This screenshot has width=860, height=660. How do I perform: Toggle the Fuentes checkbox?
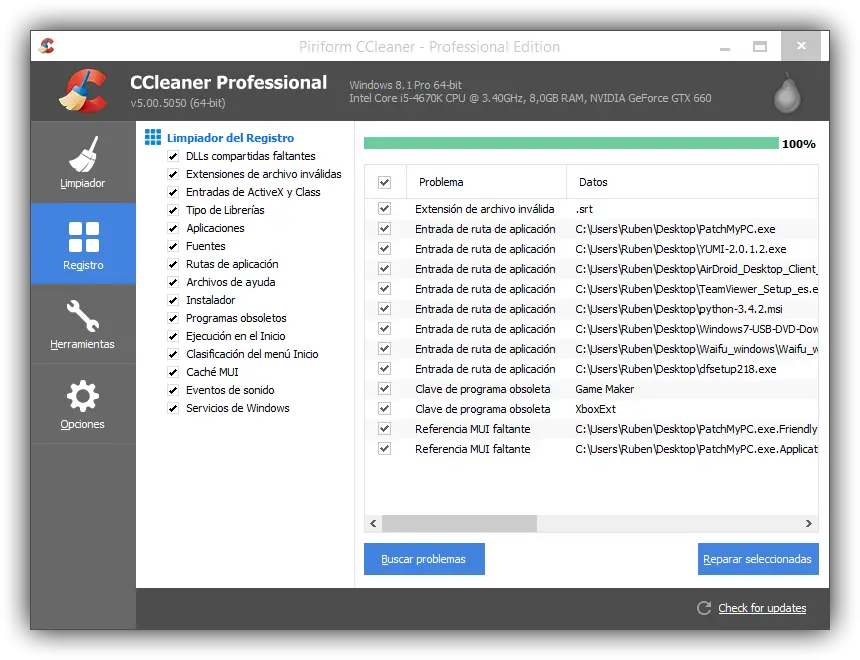pyautogui.click(x=173, y=246)
